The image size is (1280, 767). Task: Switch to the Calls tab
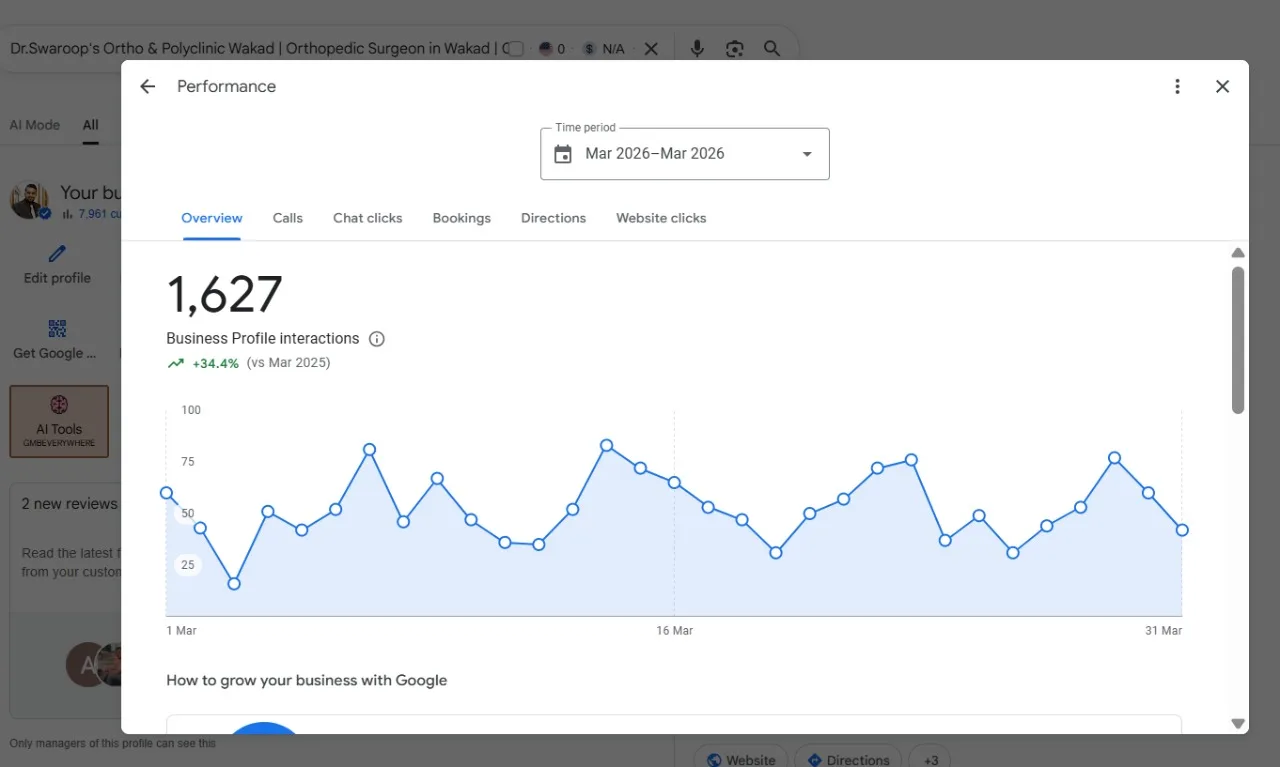[x=288, y=218]
